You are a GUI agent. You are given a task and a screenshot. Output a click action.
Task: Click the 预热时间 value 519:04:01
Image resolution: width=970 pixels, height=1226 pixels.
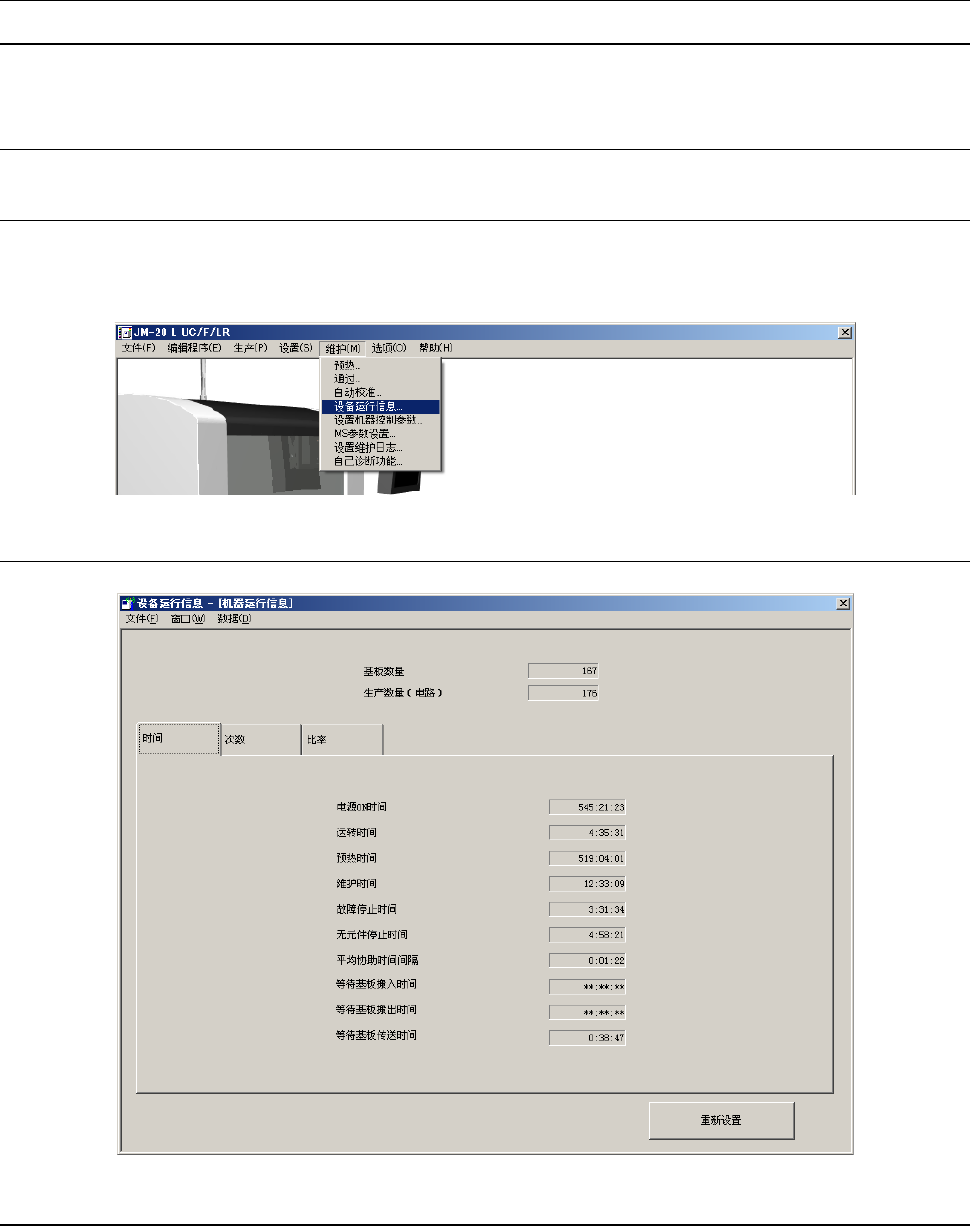[x=587, y=858]
